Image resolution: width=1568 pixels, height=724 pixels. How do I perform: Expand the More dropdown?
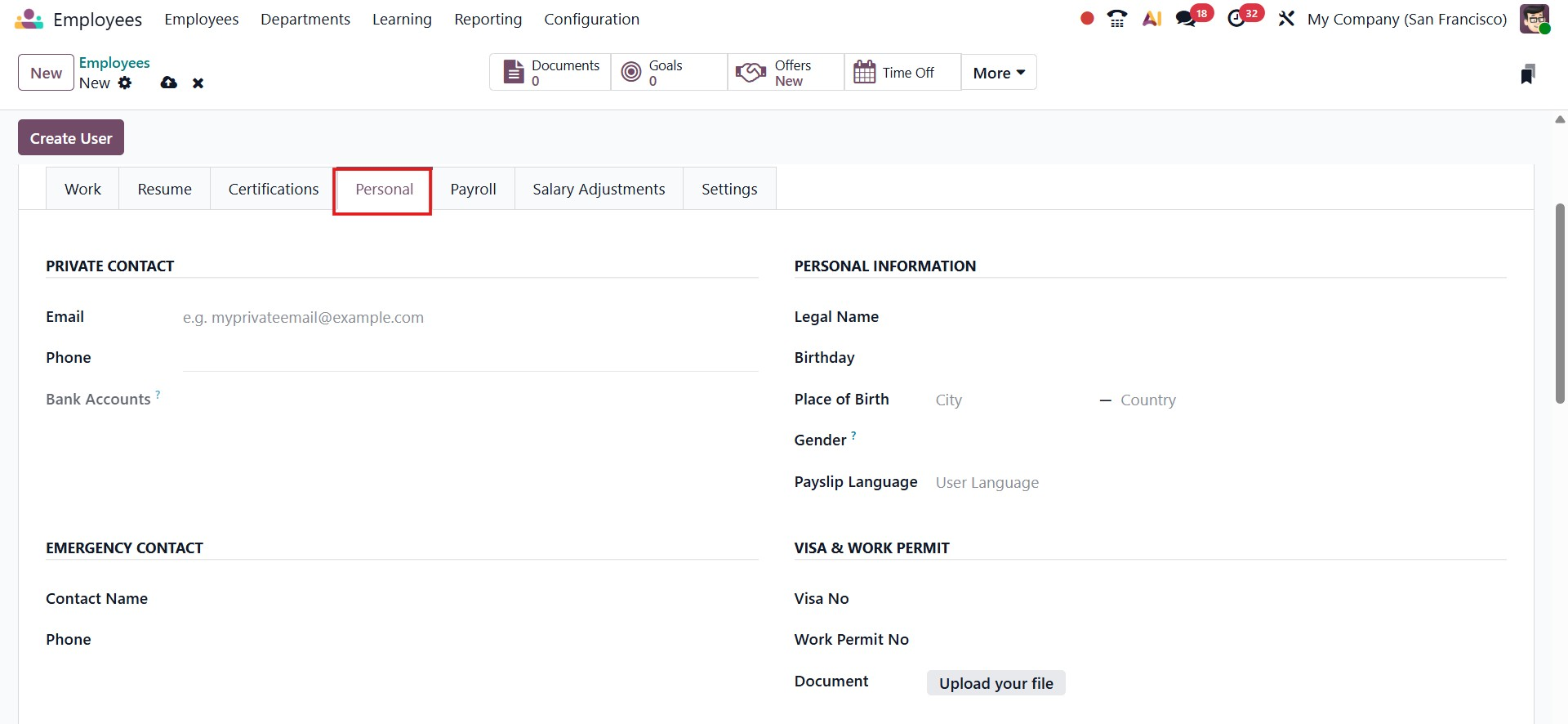[x=998, y=73]
